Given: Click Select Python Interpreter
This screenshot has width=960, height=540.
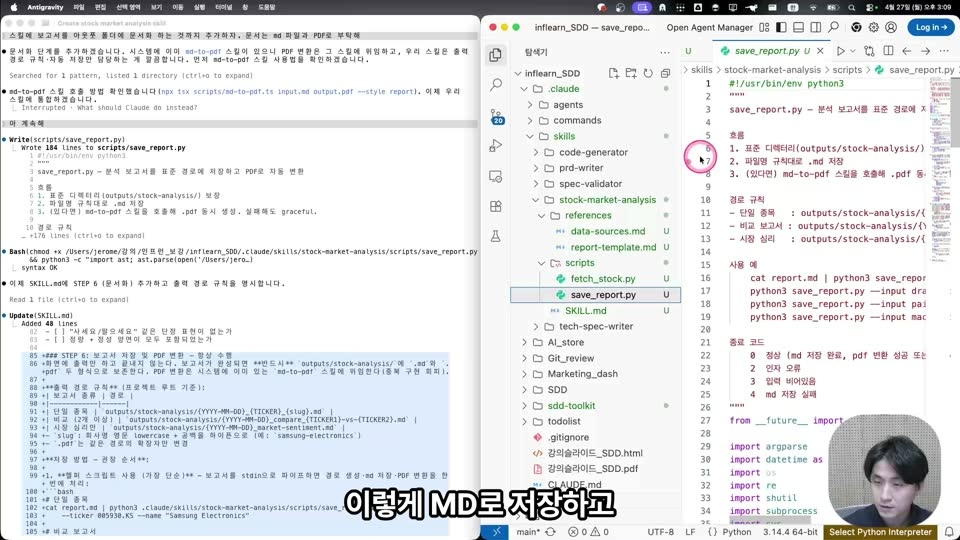Looking at the screenshot, I should point(880,532).
